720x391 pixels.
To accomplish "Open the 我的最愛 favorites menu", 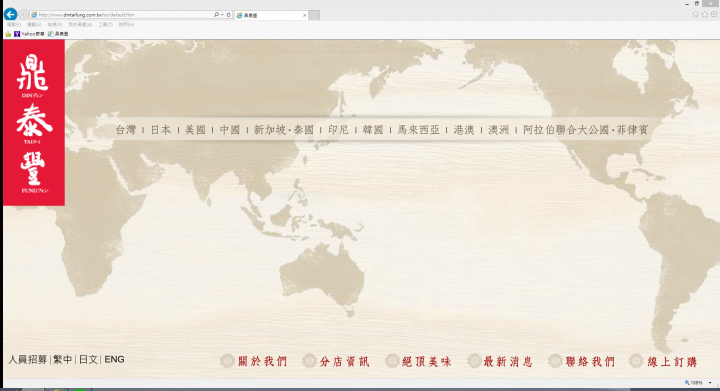I will click(x=80, y=25).
